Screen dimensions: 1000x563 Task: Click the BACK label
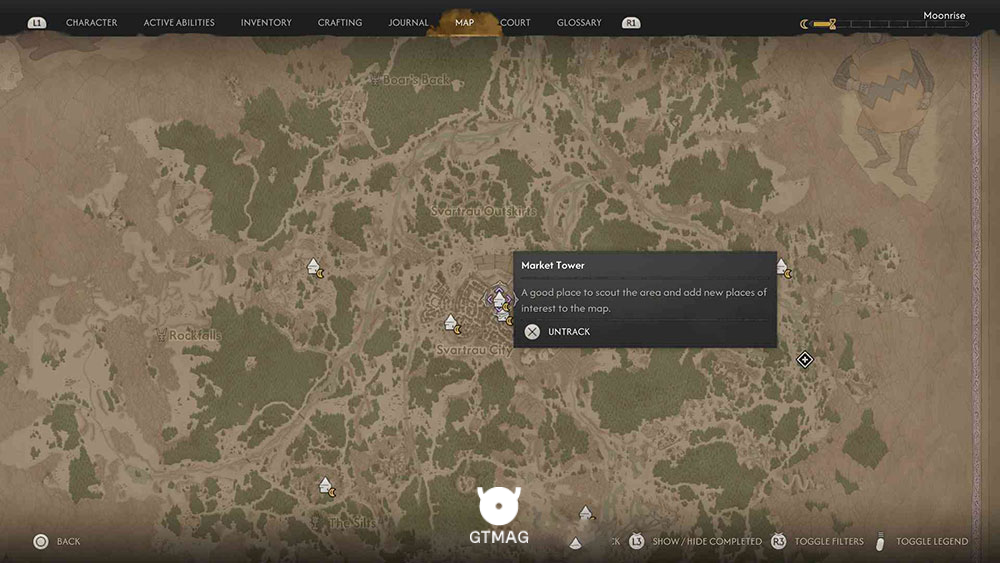68,541
